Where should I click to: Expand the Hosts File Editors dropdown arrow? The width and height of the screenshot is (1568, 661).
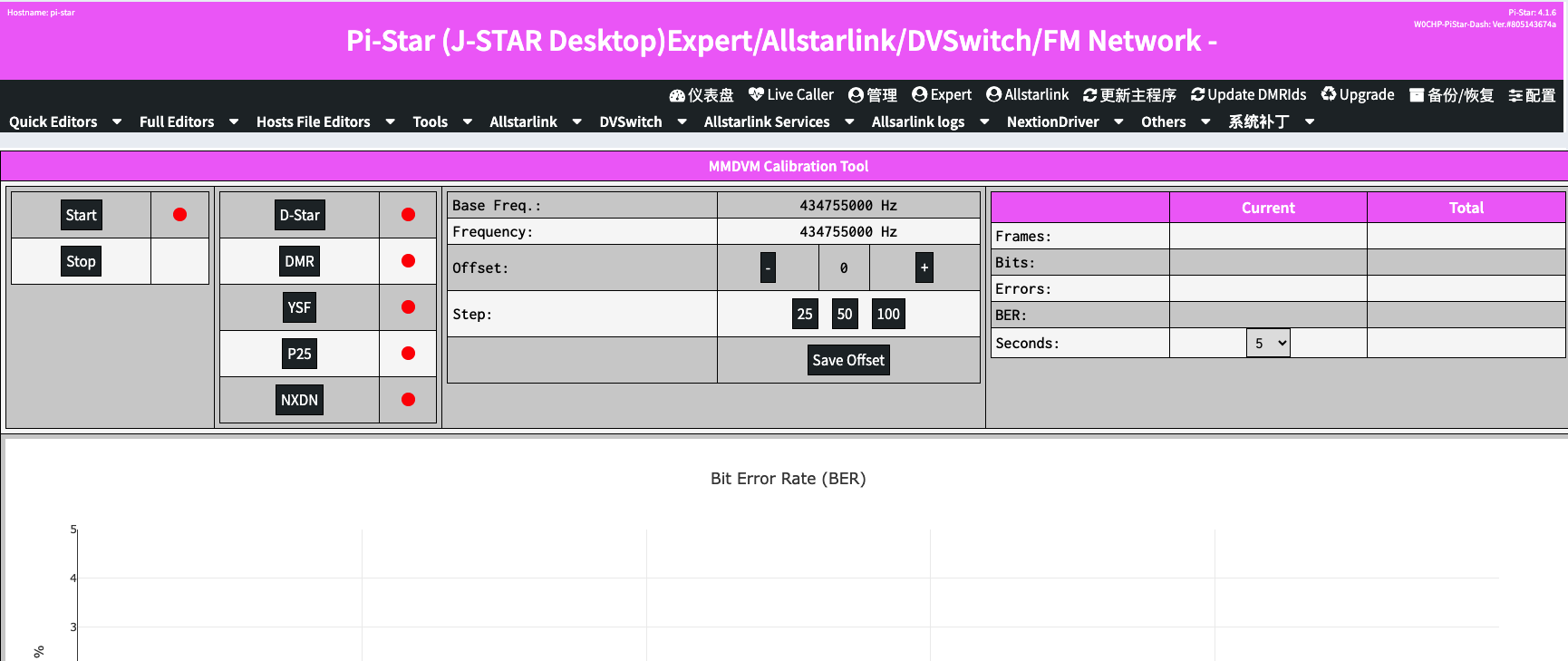pos(390,122)
